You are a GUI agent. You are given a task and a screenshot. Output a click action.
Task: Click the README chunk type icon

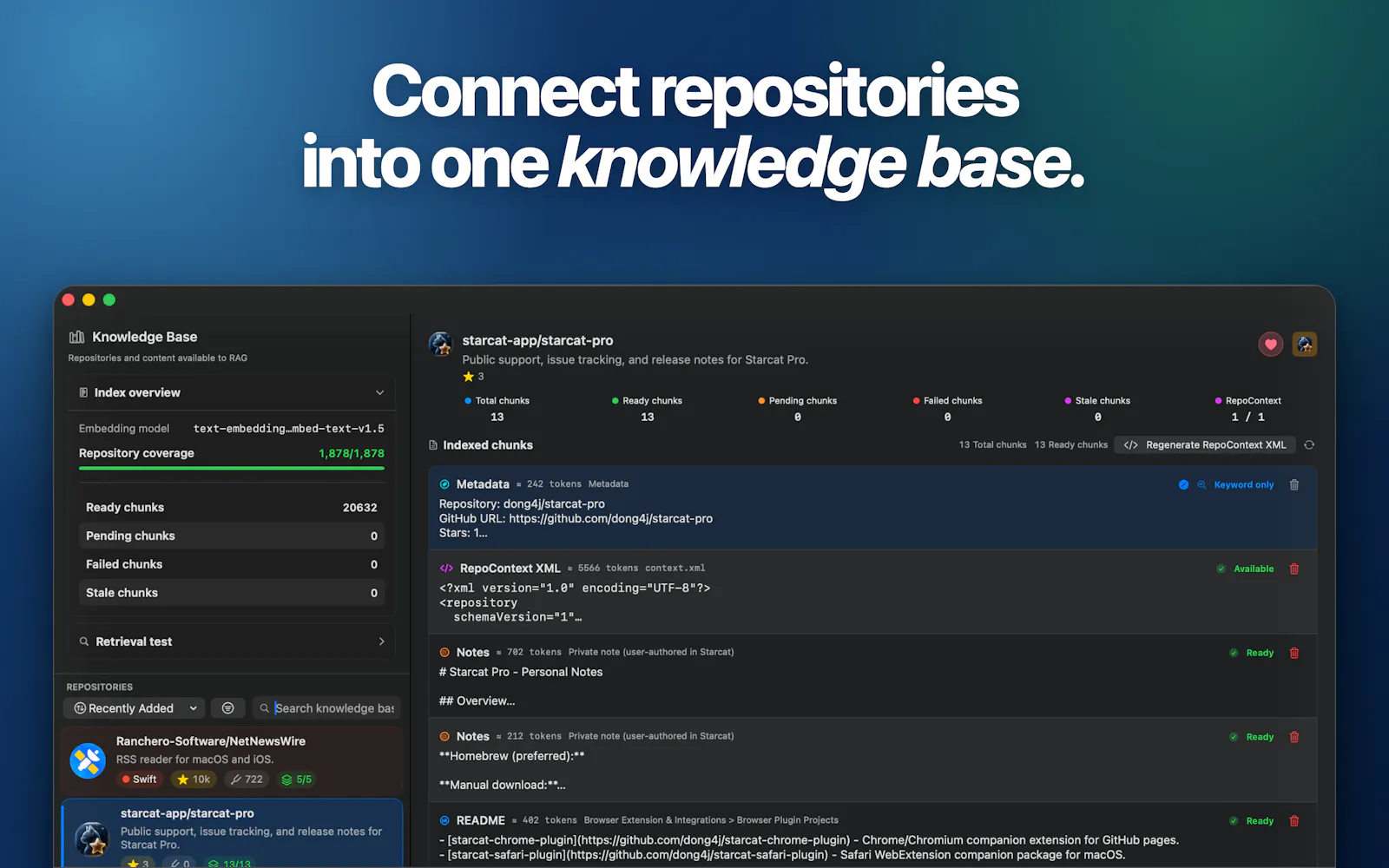444,820
